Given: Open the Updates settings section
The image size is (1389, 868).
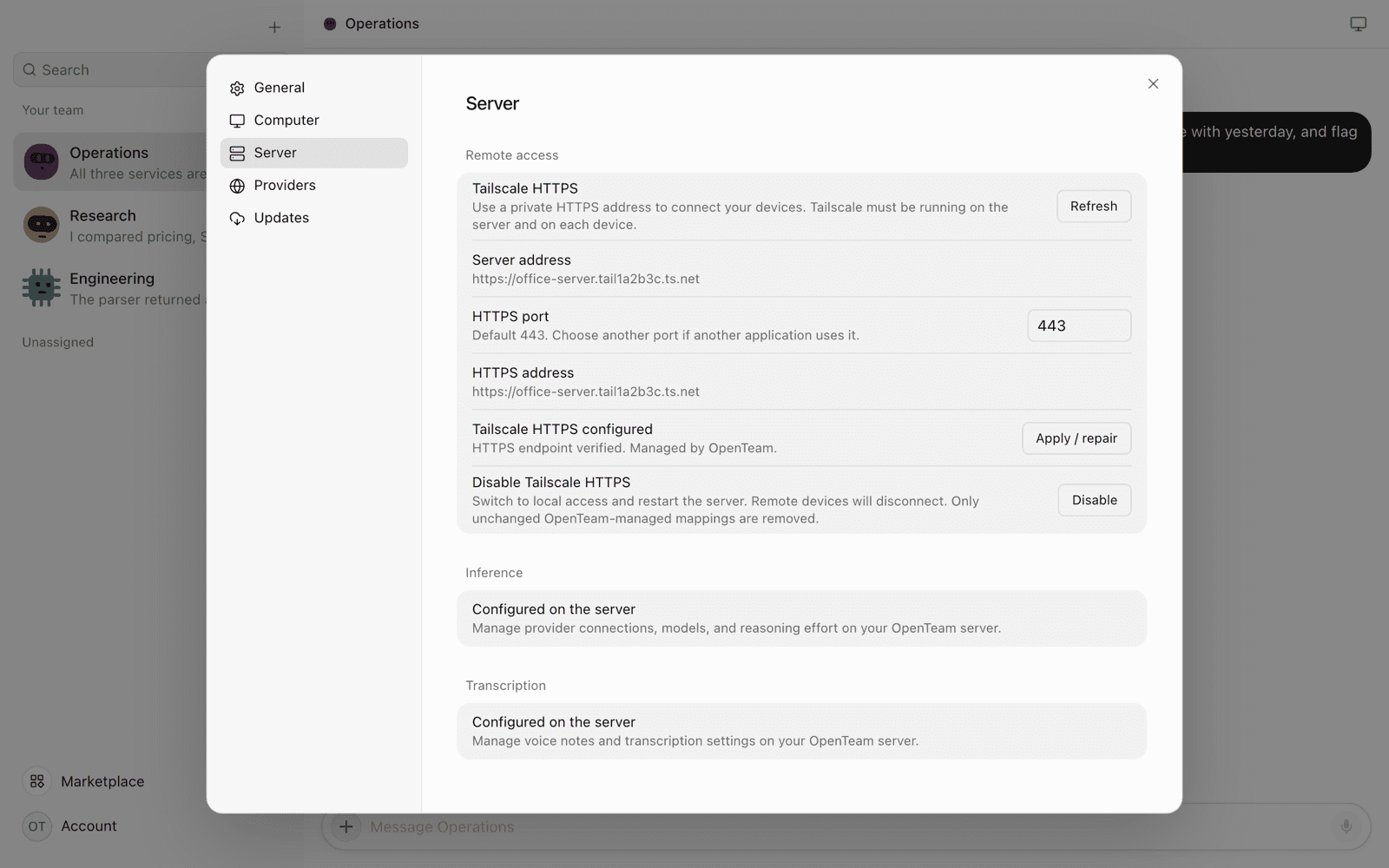Looking at the screenshot, I should [313, 218].
